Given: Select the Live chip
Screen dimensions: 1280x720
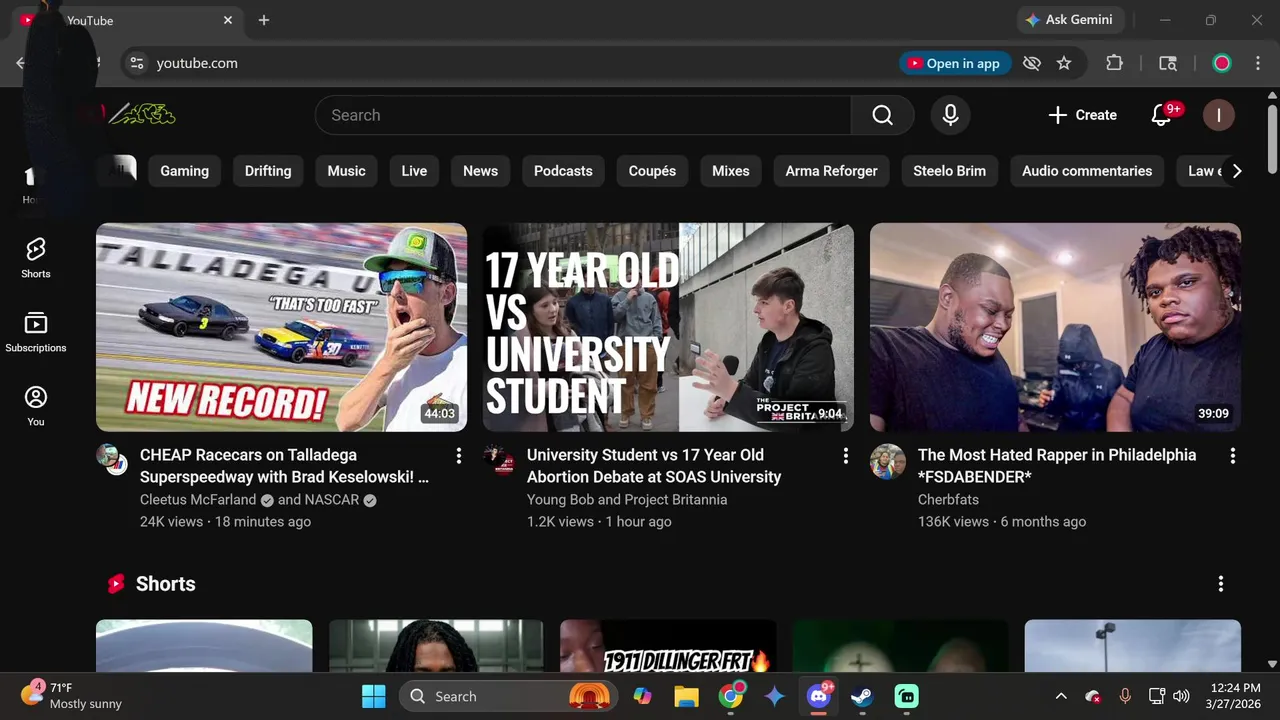Looking at the screenshot, I should tap(414, 171).
